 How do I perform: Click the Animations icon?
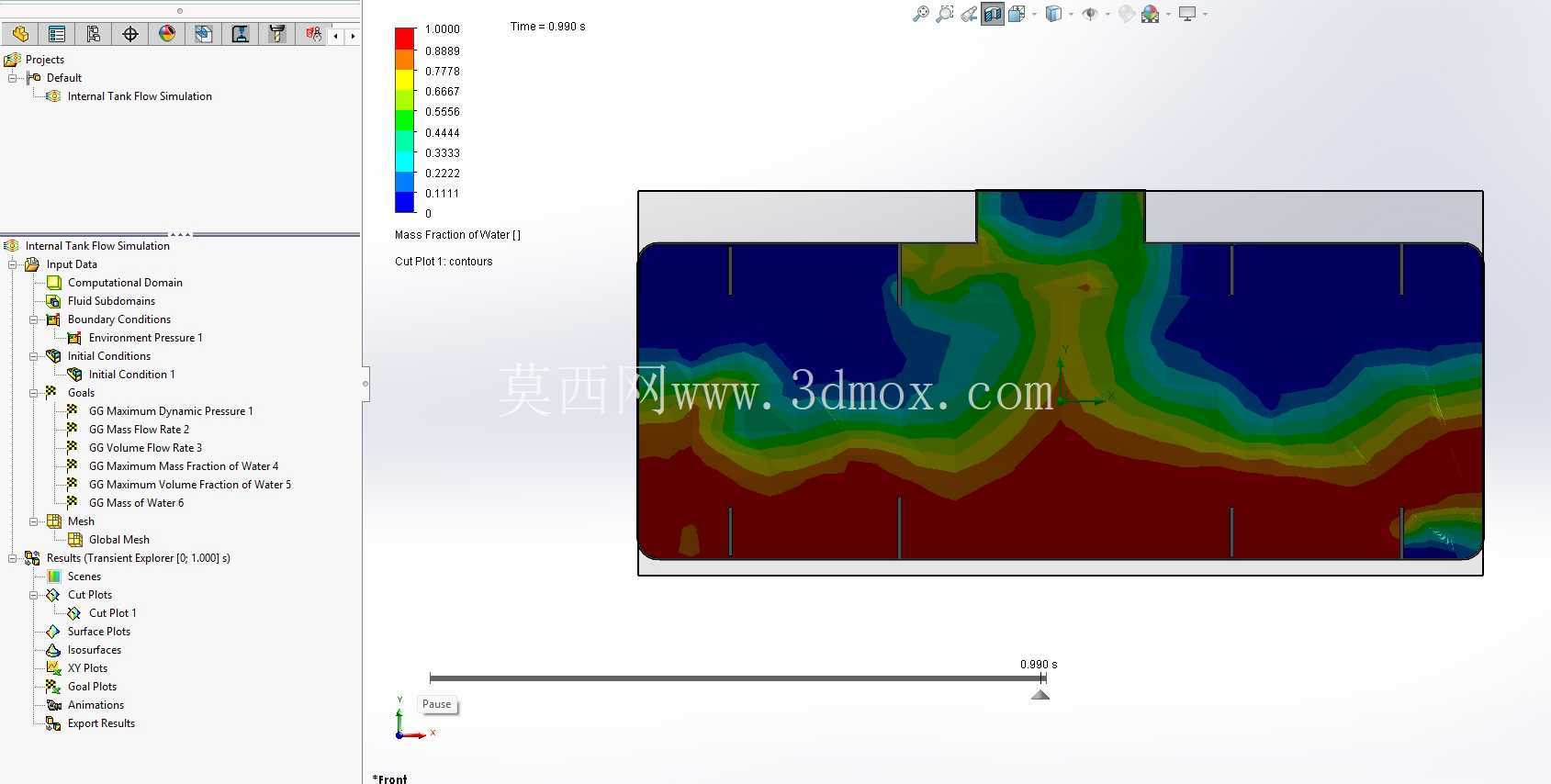(x=54, y=705)
